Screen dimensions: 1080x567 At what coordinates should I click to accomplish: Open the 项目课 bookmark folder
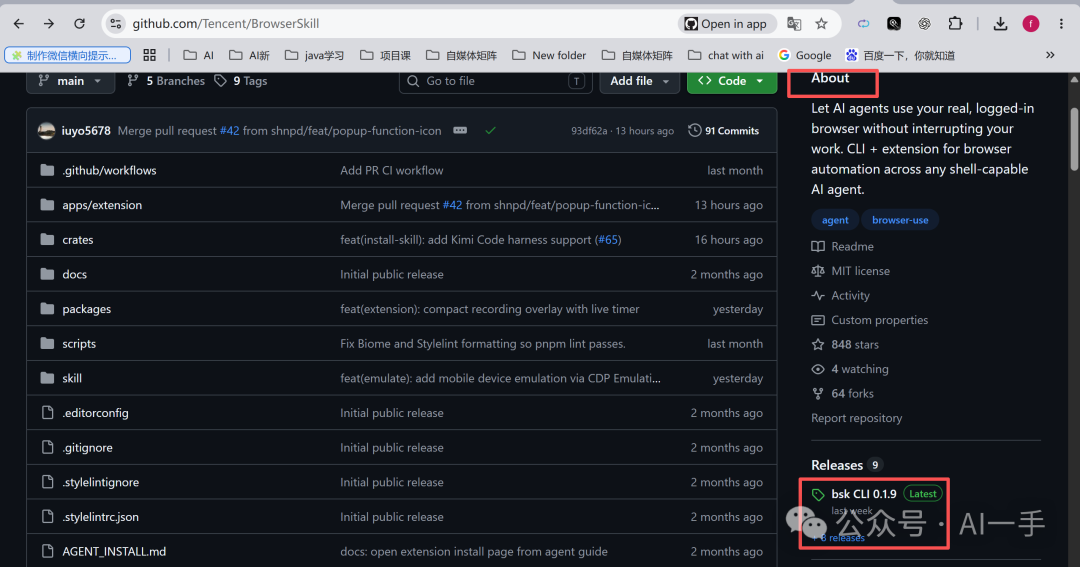coord(385,55)
